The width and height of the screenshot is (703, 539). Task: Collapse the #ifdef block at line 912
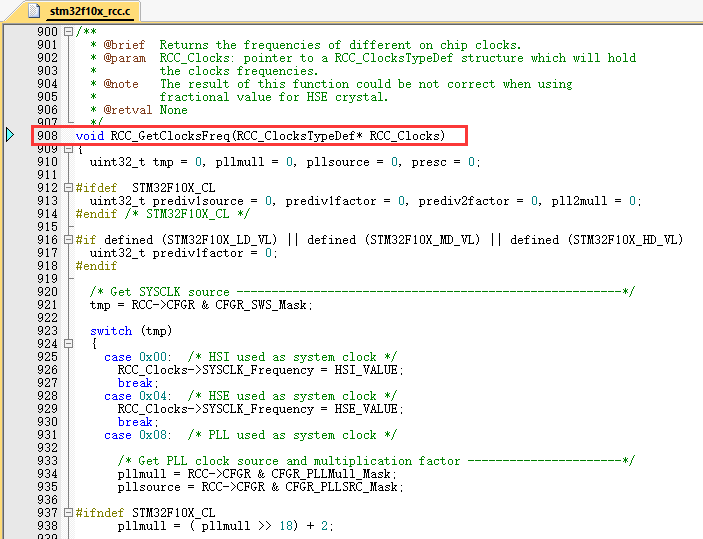pos(69,187)
